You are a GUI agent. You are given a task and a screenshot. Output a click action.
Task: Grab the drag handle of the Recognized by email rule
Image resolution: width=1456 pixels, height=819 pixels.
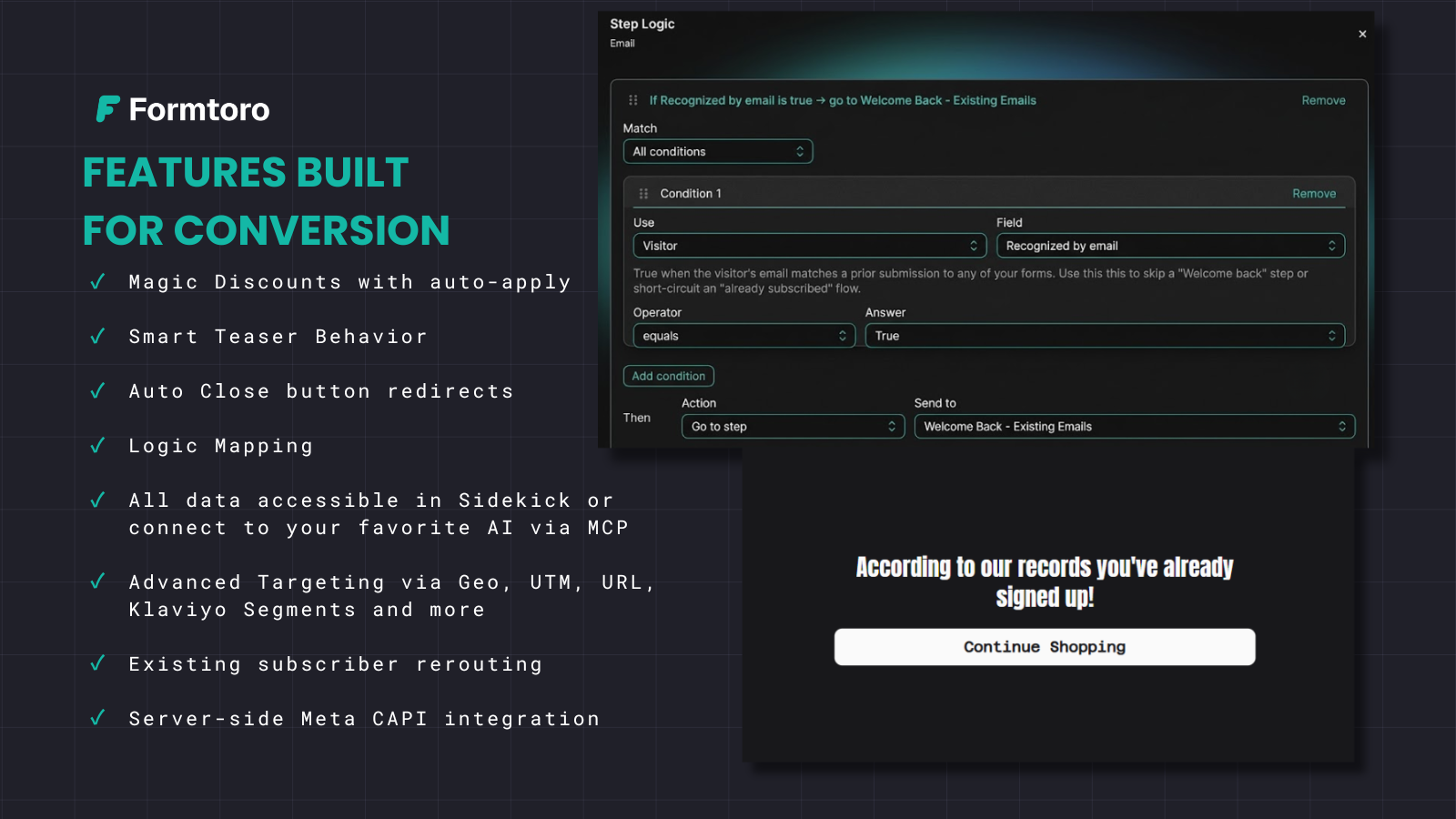coord(633,100)
